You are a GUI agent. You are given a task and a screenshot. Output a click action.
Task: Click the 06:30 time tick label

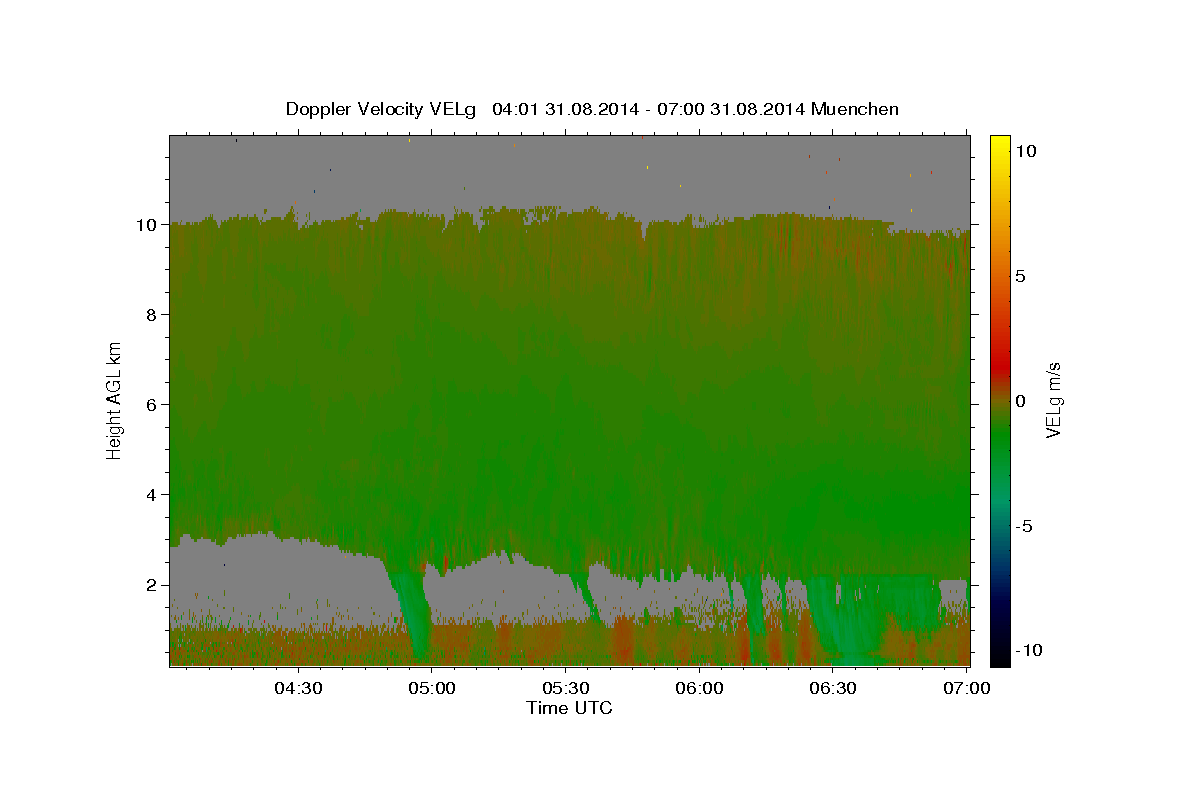tap(833, 688)
